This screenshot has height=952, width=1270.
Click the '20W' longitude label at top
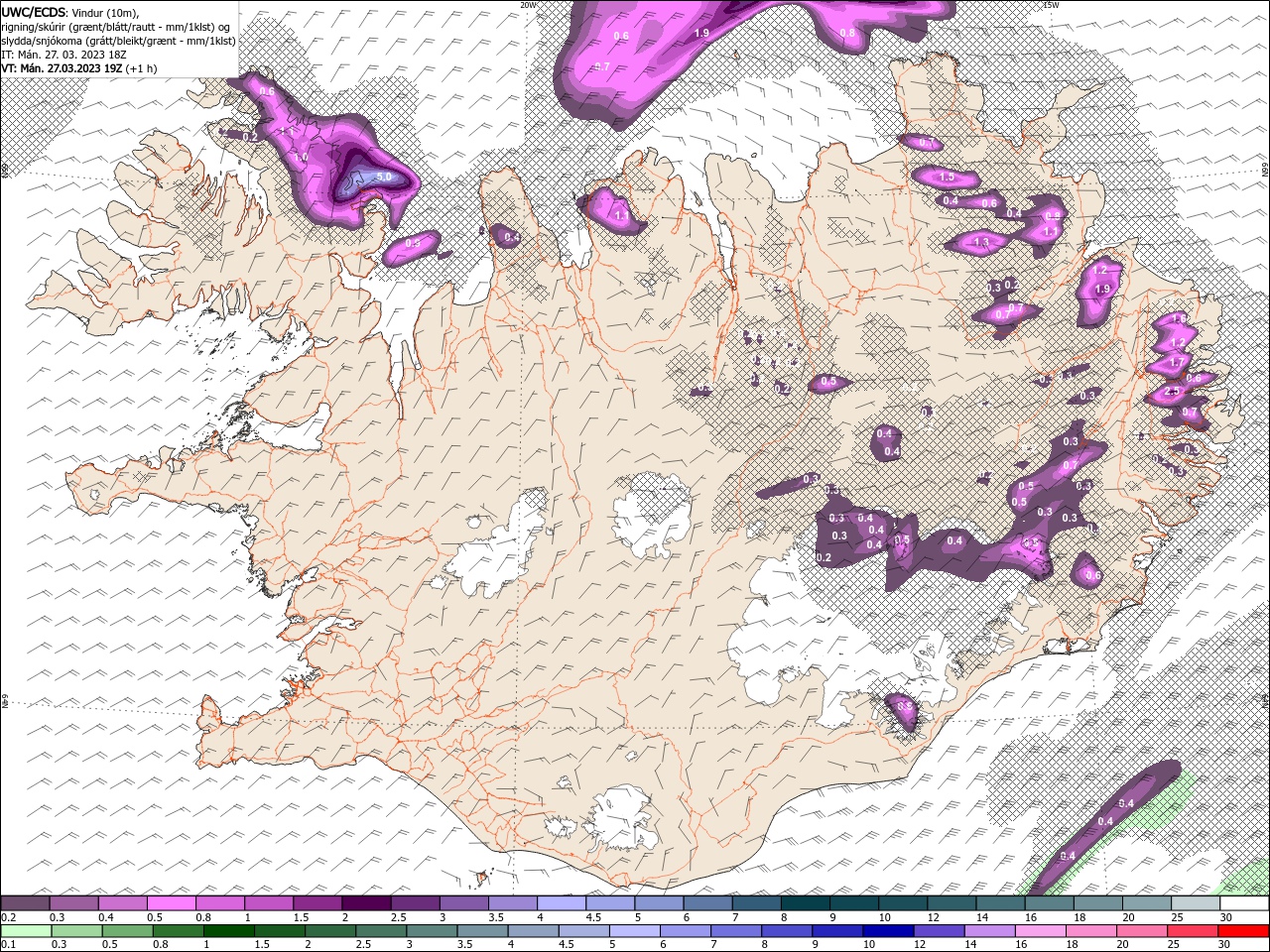tap(528, 5)
